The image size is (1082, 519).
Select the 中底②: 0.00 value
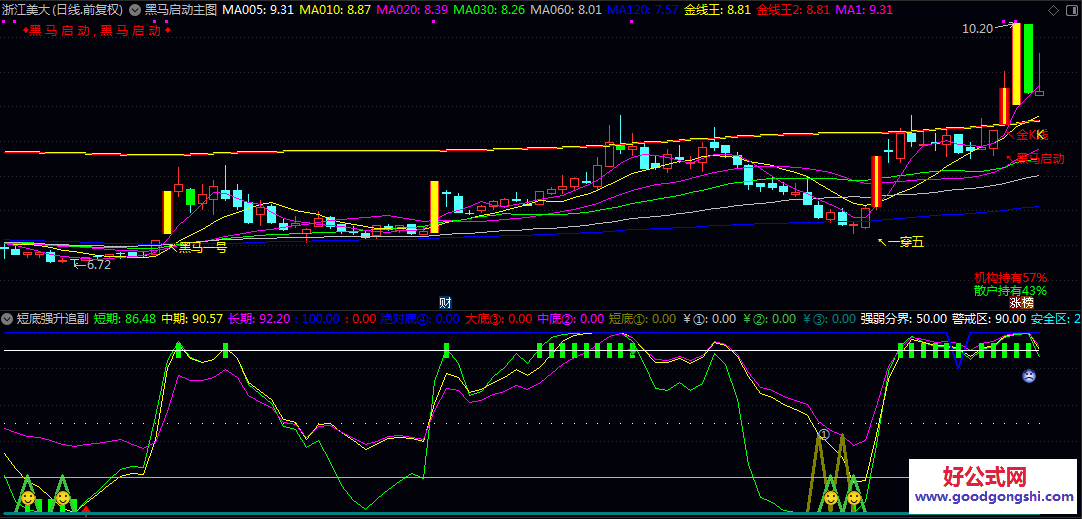tap(571, 319)
